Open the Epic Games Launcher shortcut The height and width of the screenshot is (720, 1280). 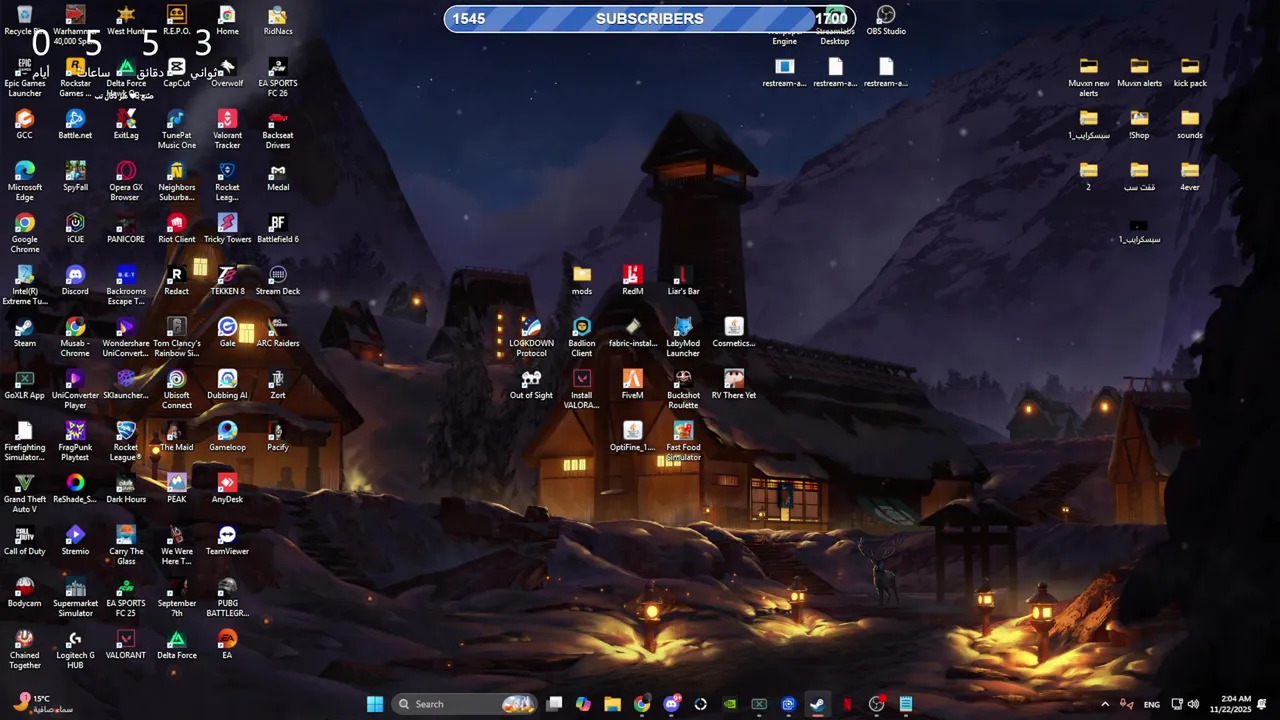tap(24, 77)
